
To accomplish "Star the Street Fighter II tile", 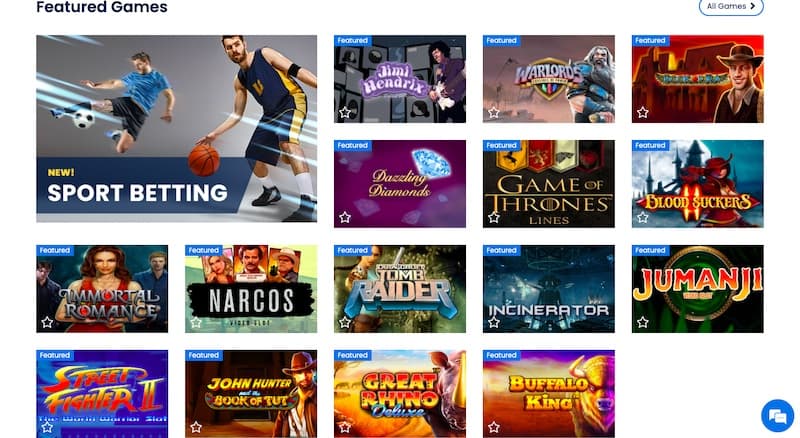I will coord(47,427).
